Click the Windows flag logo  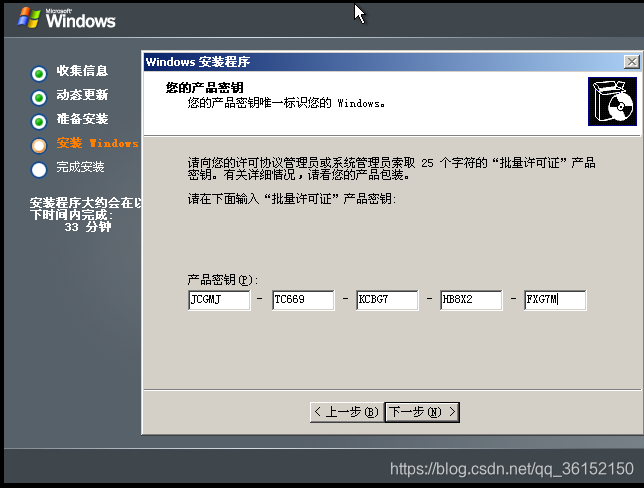[29, 17]
